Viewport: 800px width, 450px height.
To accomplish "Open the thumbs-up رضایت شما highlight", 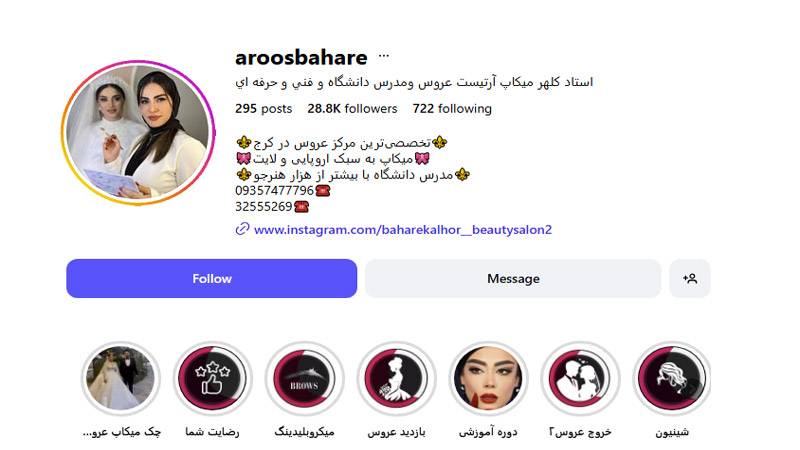I will pos(212,379).
